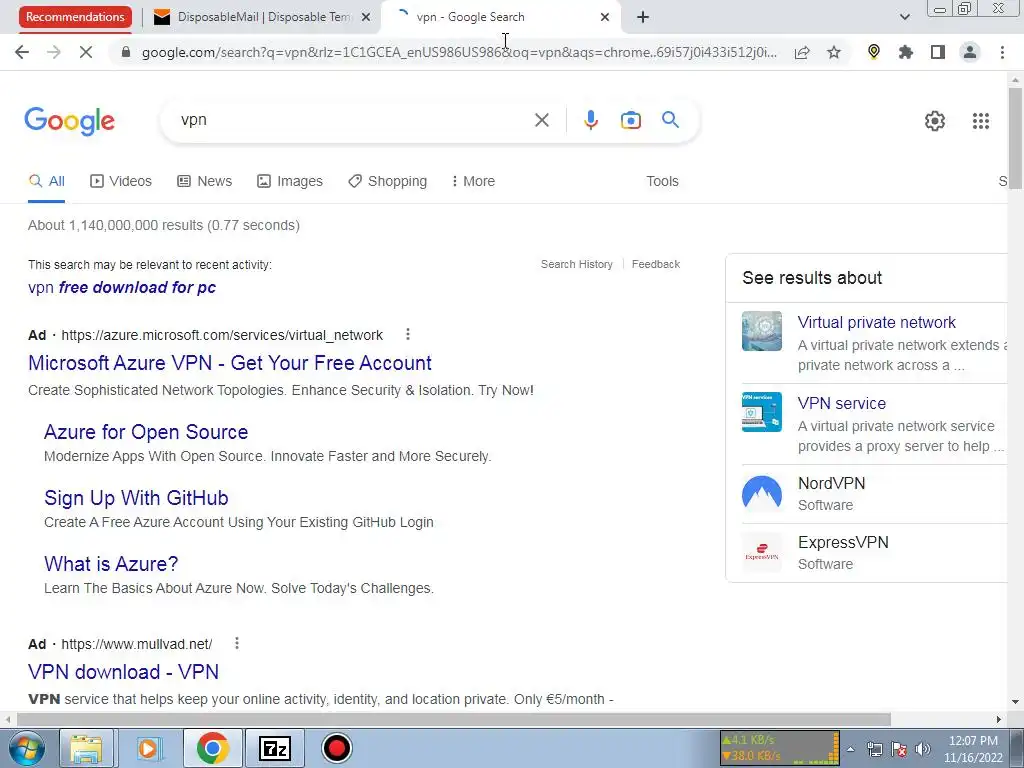This screenshot has height=768, width=1024.
Task: Open the Feedback link
Action: coord(656,264)
